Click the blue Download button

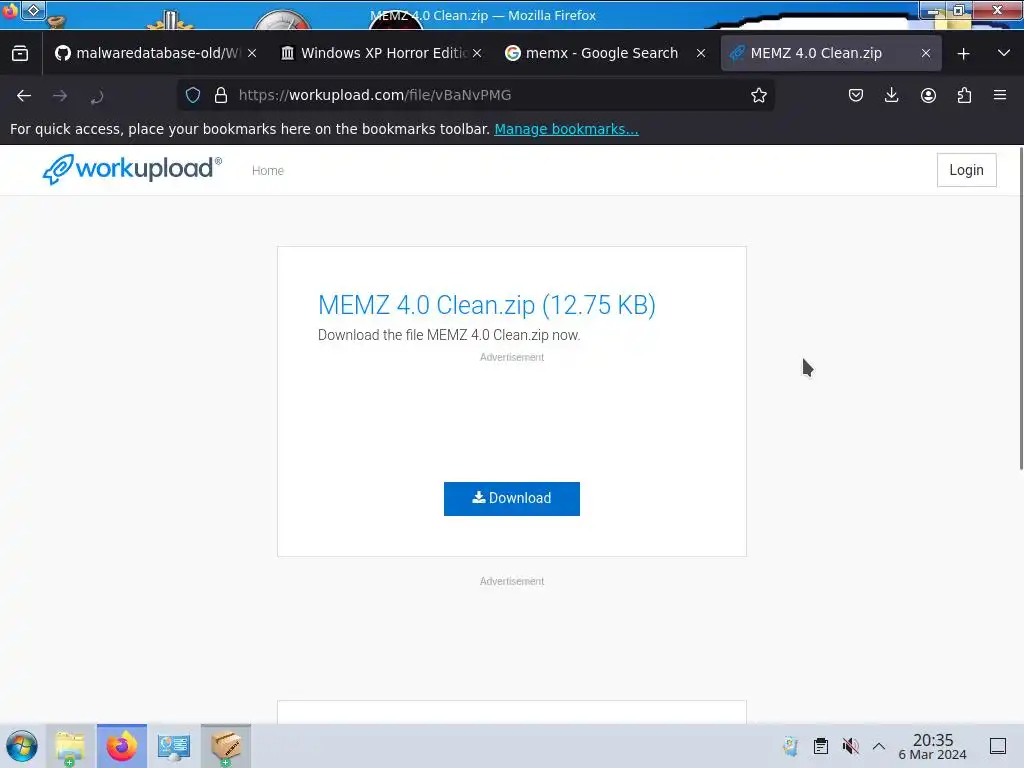tap(512, 499)
